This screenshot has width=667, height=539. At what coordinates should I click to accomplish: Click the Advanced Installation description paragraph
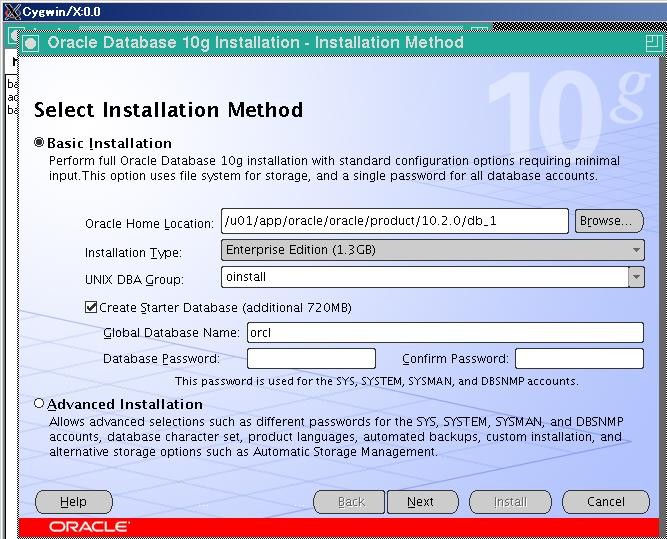(x=336, y=436)
